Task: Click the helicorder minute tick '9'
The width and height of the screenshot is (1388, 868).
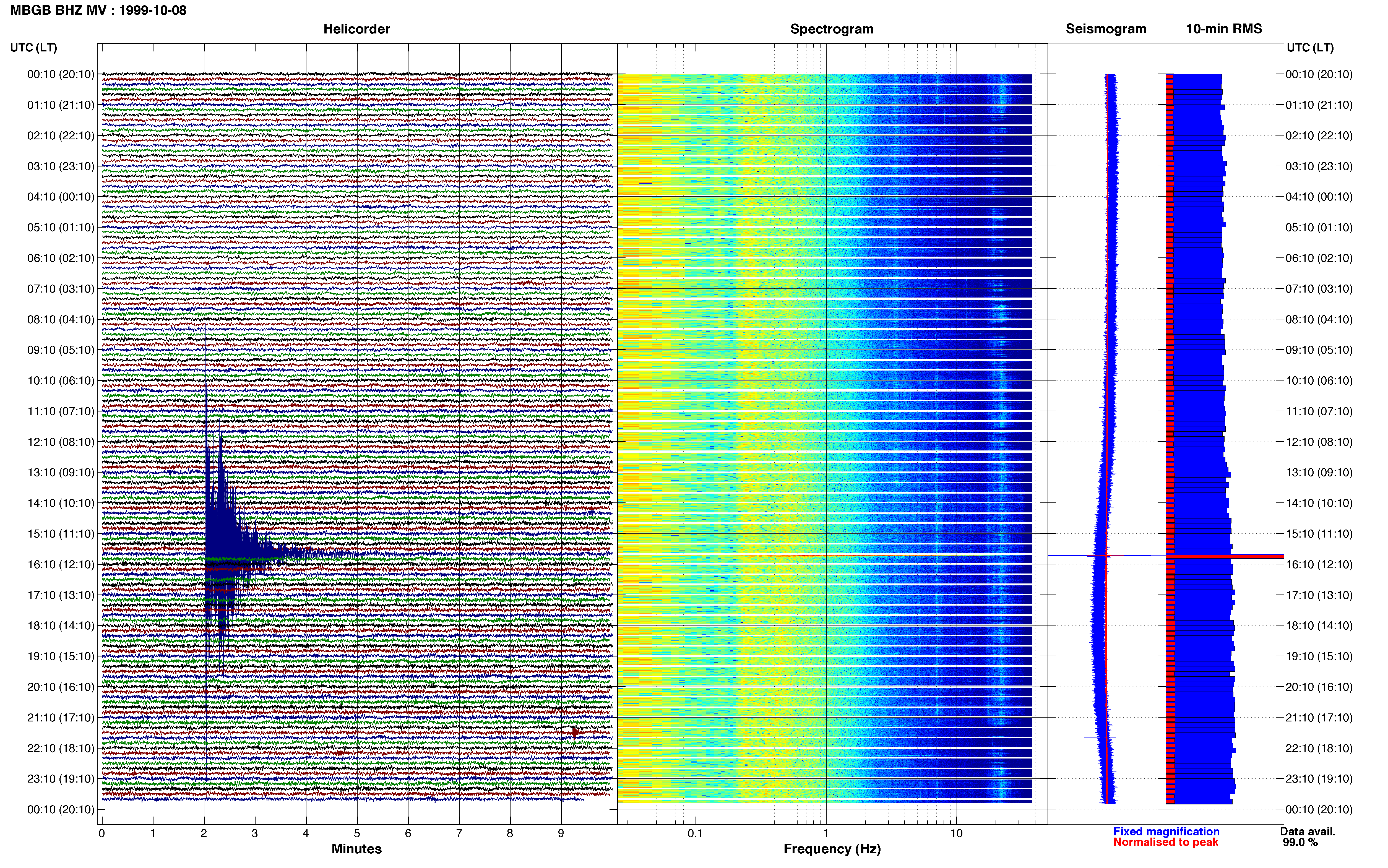Action: [561, 833]
